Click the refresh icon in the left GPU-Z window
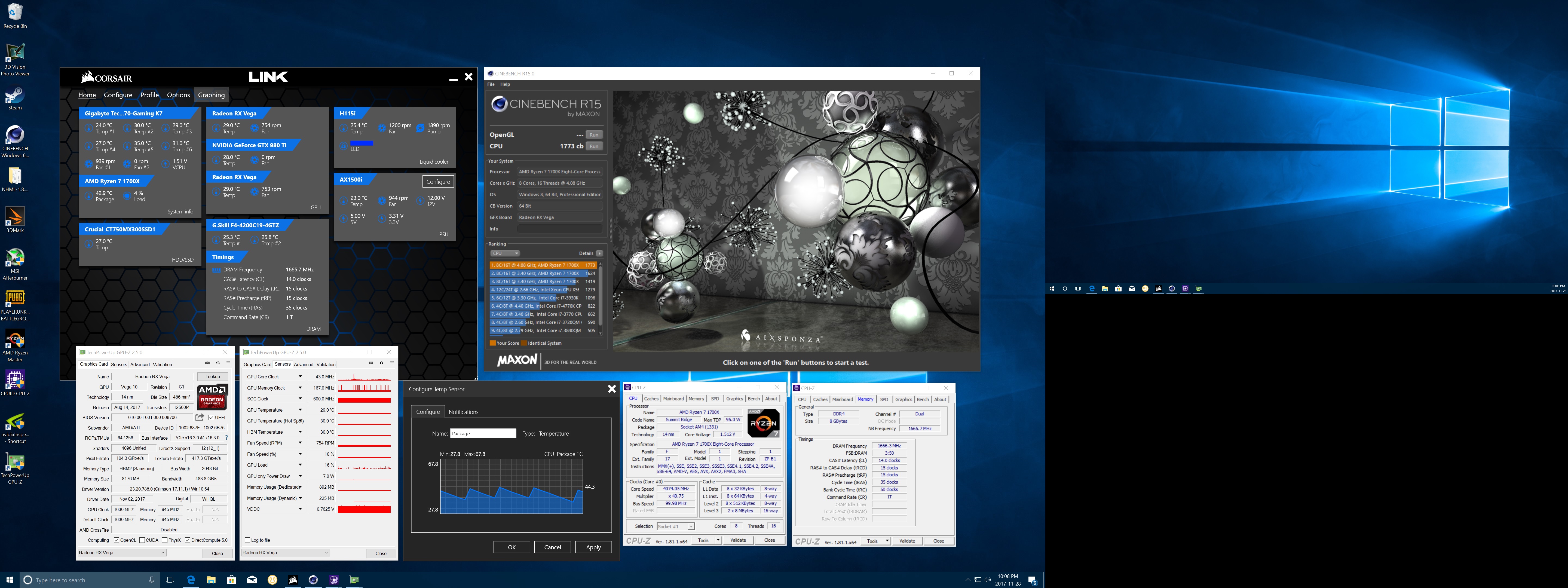The image size is (1568, 588). click(x=218, y=363)
